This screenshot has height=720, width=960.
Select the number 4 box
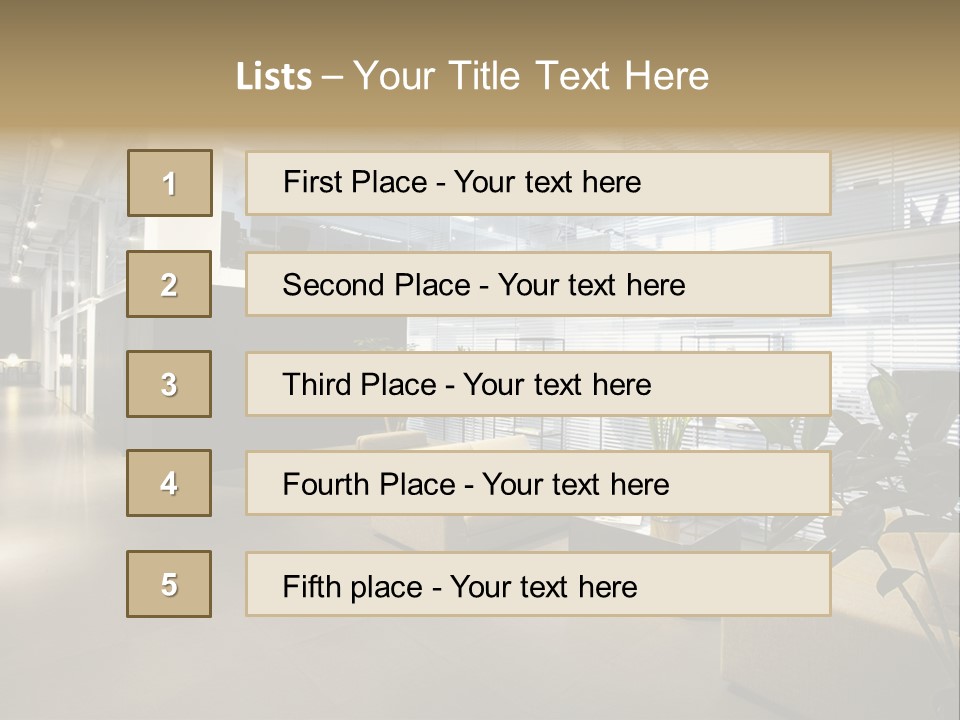pos(169,483)
